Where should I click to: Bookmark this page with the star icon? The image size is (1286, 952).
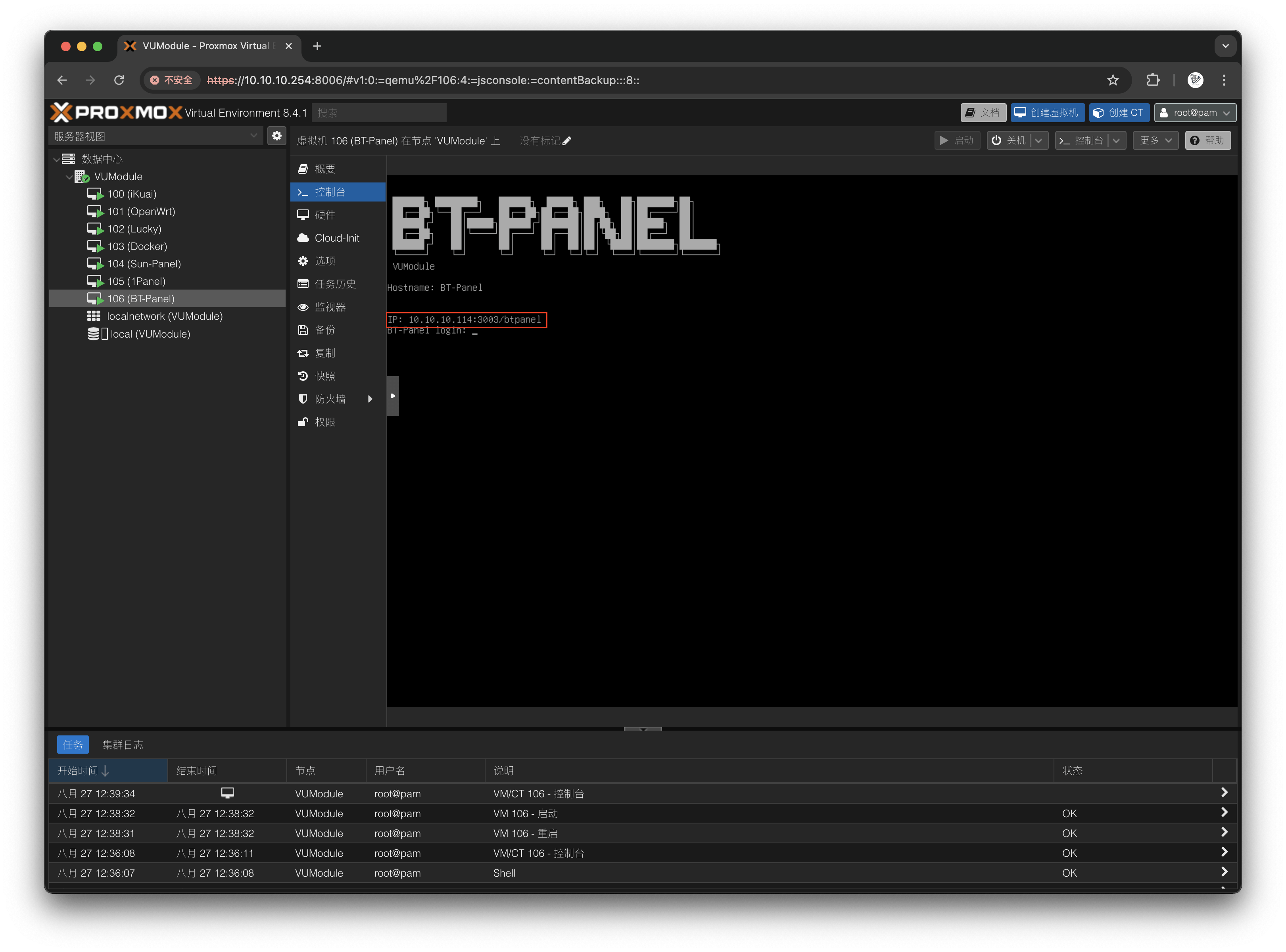click(x=1113, y=80)
